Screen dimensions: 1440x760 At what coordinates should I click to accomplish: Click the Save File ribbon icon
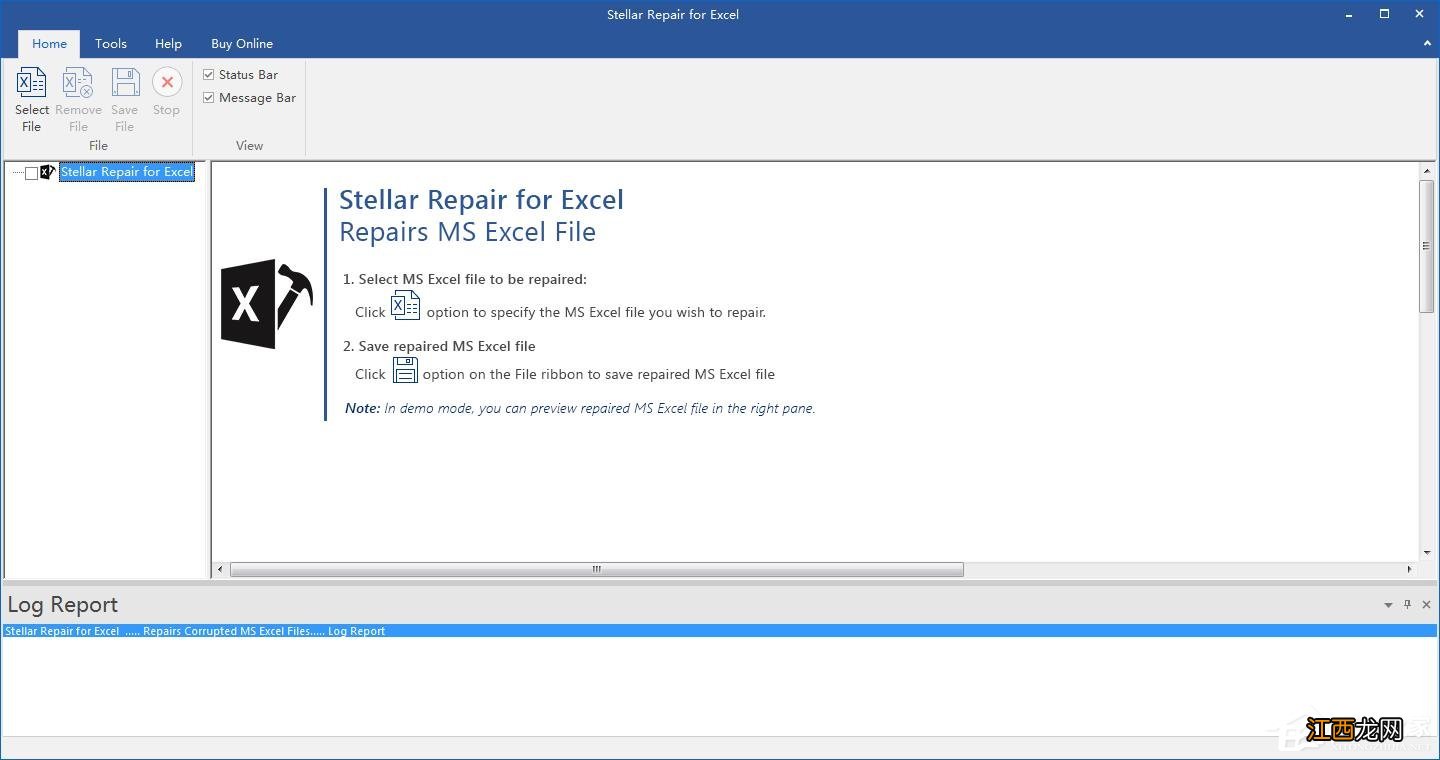click(125, 82)
